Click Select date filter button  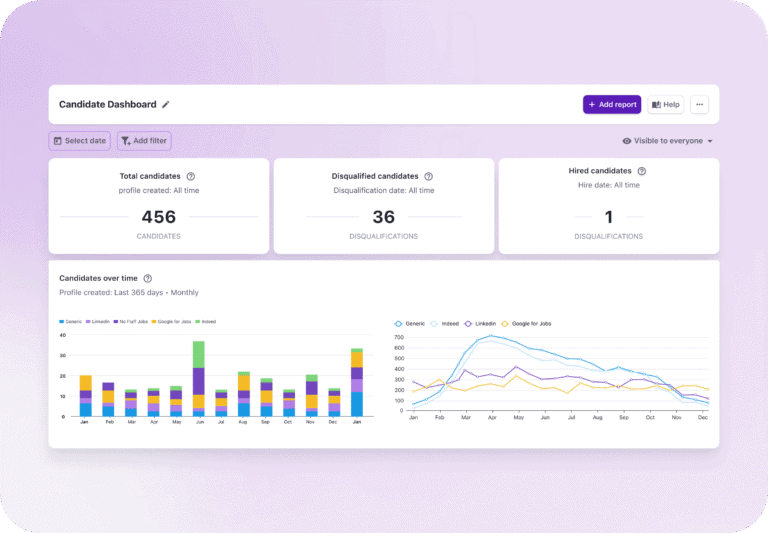tap(79, 141)
